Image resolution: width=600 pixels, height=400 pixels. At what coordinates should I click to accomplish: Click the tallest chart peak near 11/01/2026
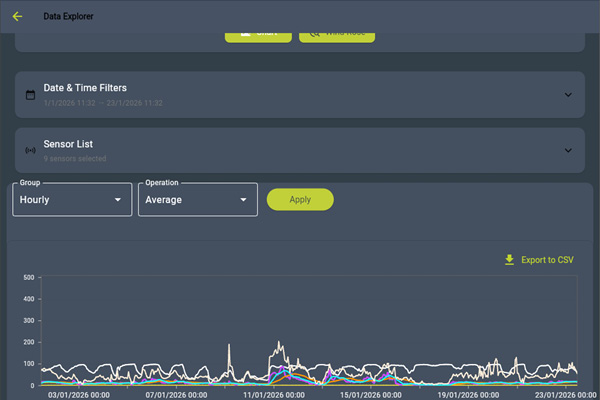click(277, 341)
